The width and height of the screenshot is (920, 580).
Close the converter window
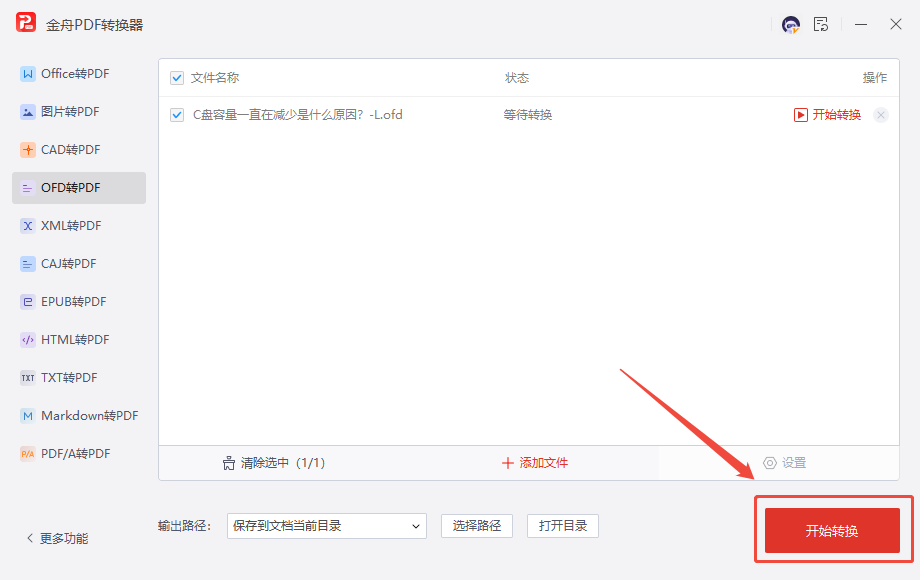tap(895, 24)
